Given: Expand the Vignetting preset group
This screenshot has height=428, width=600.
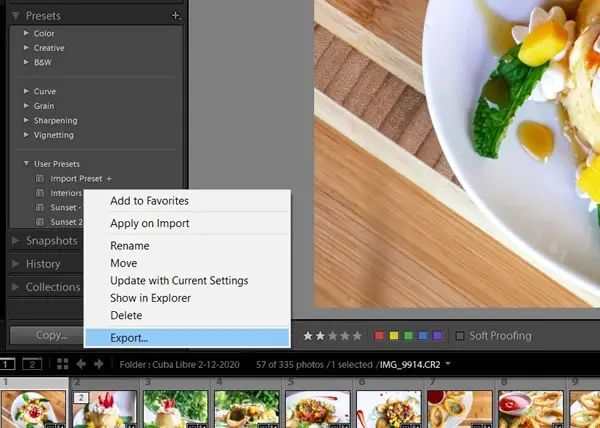Looking at the screenshot, I should pyautogui.click(x=26, y=135).
